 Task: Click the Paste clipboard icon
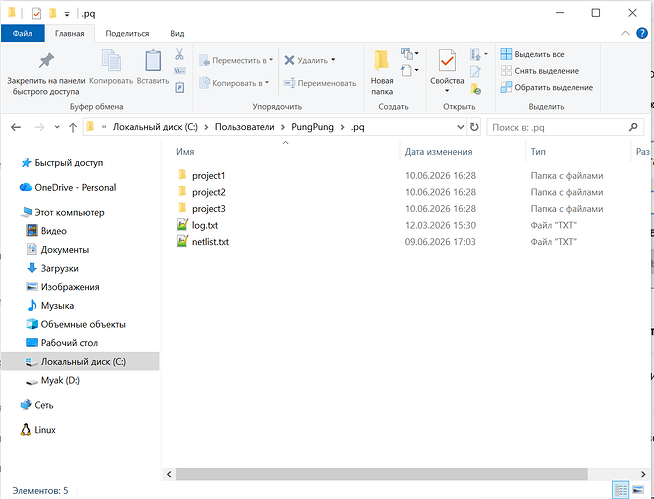[153, 61]
